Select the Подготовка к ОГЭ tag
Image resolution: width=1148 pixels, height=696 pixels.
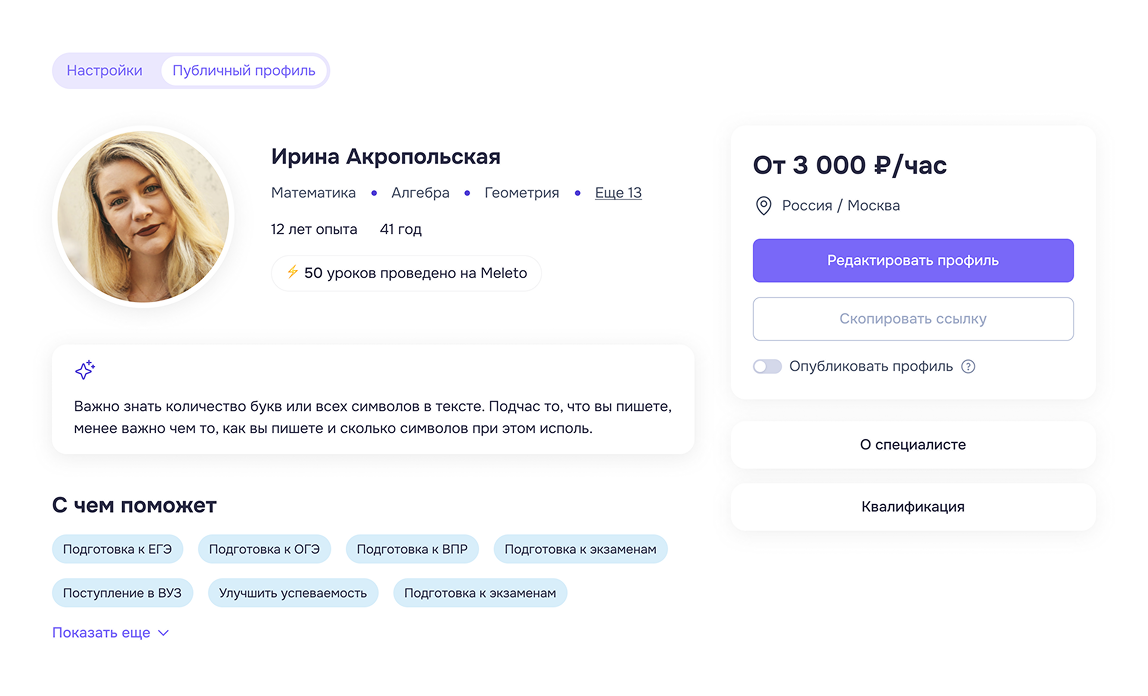pos(264,549)
